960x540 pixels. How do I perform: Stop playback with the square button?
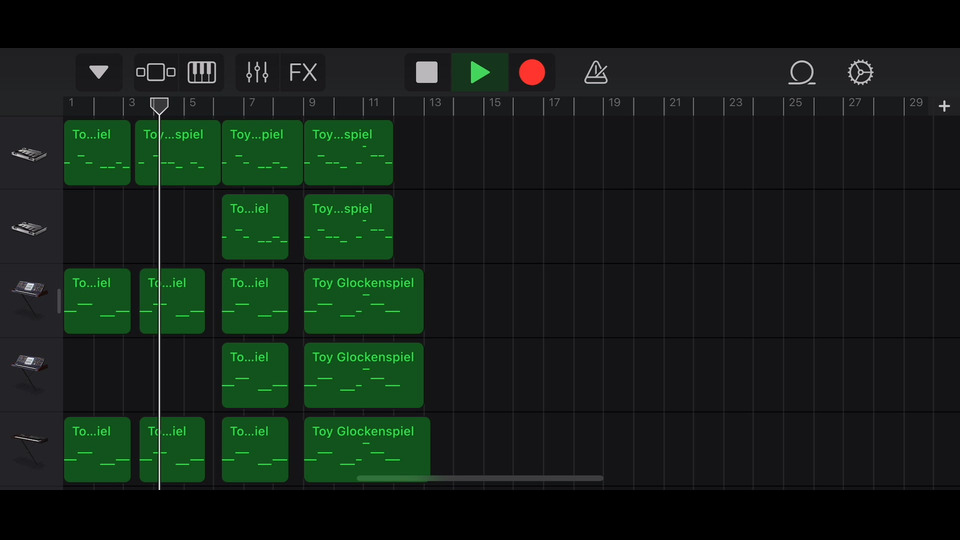[x=427, y=72]
